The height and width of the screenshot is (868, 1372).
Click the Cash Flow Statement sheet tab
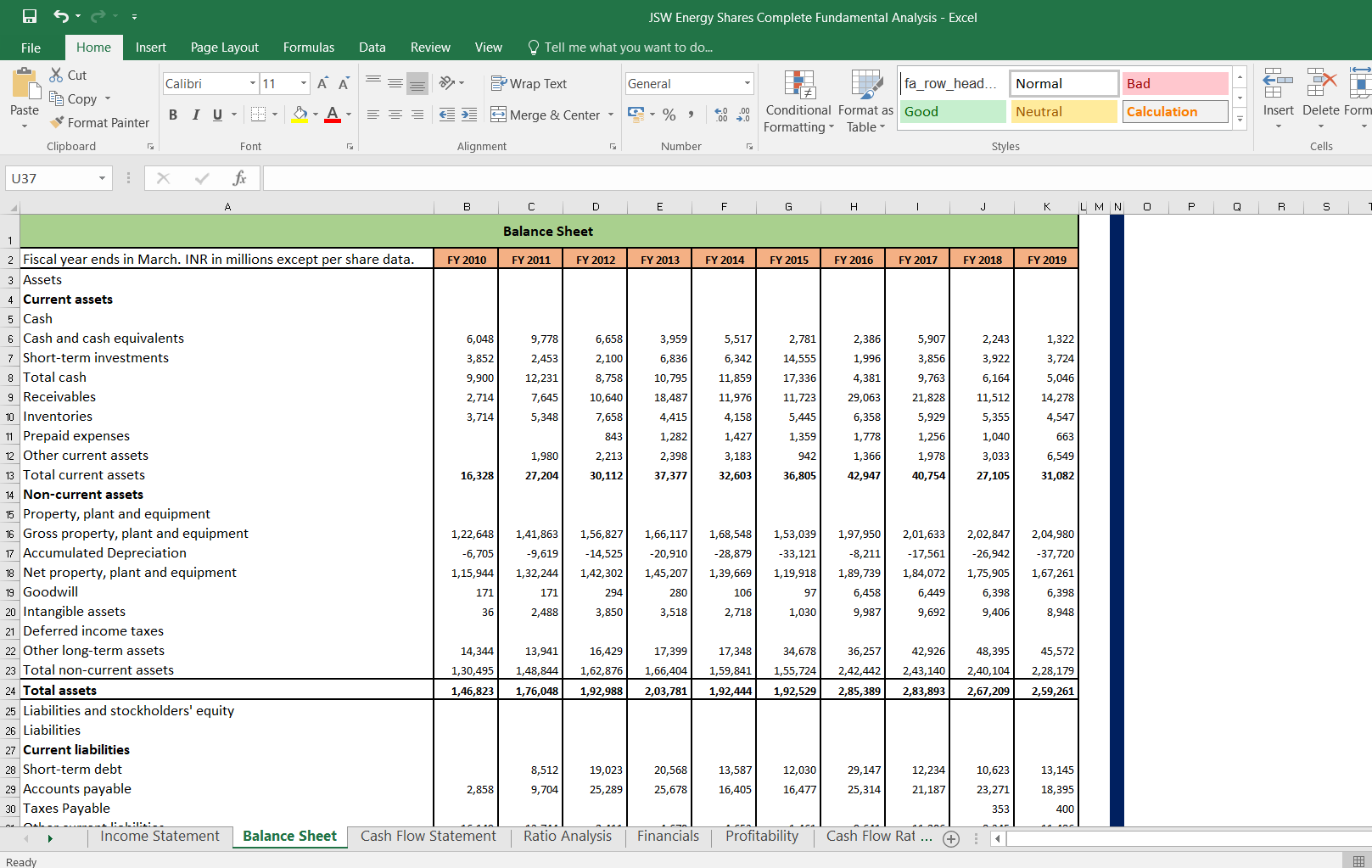tap(428, 837)
